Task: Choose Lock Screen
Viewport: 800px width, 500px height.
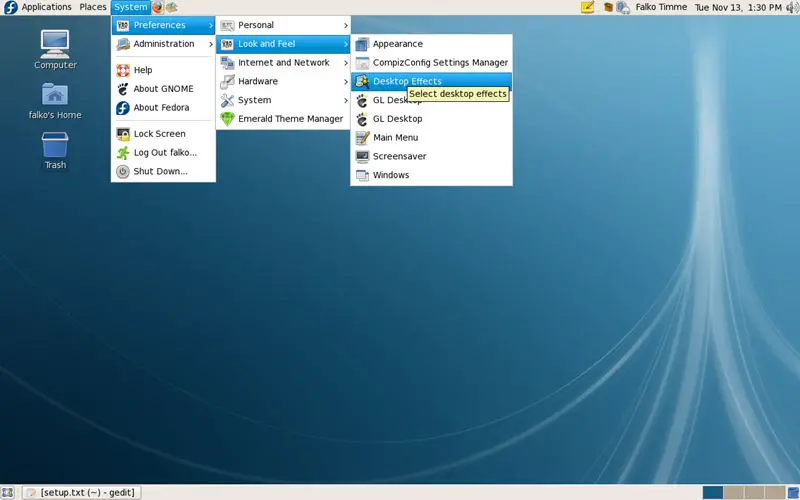Action: (163, 134)
